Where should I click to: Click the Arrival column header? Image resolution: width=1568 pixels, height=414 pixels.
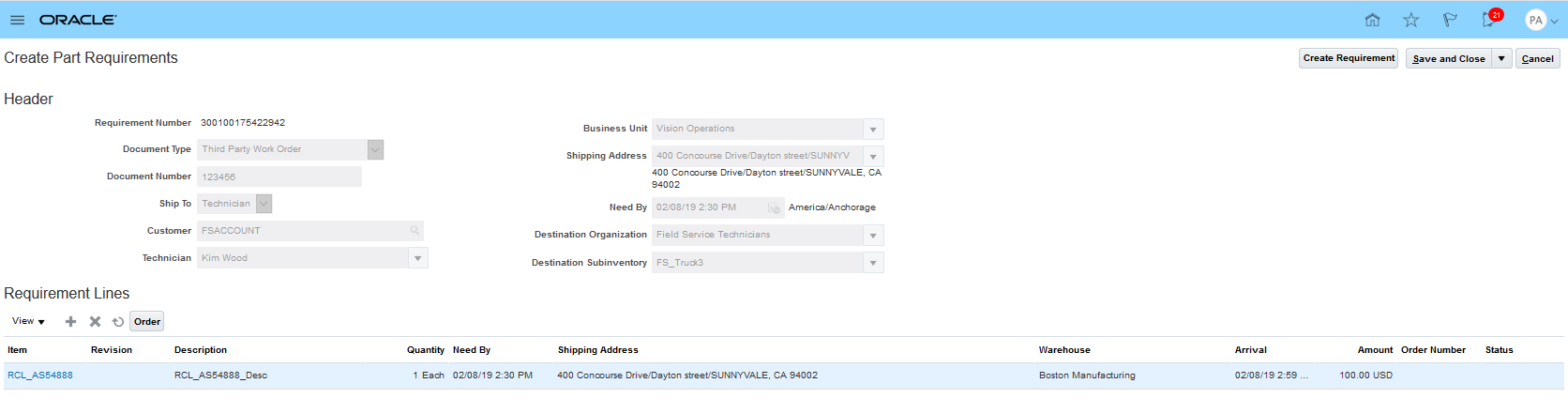(1251, 350)
